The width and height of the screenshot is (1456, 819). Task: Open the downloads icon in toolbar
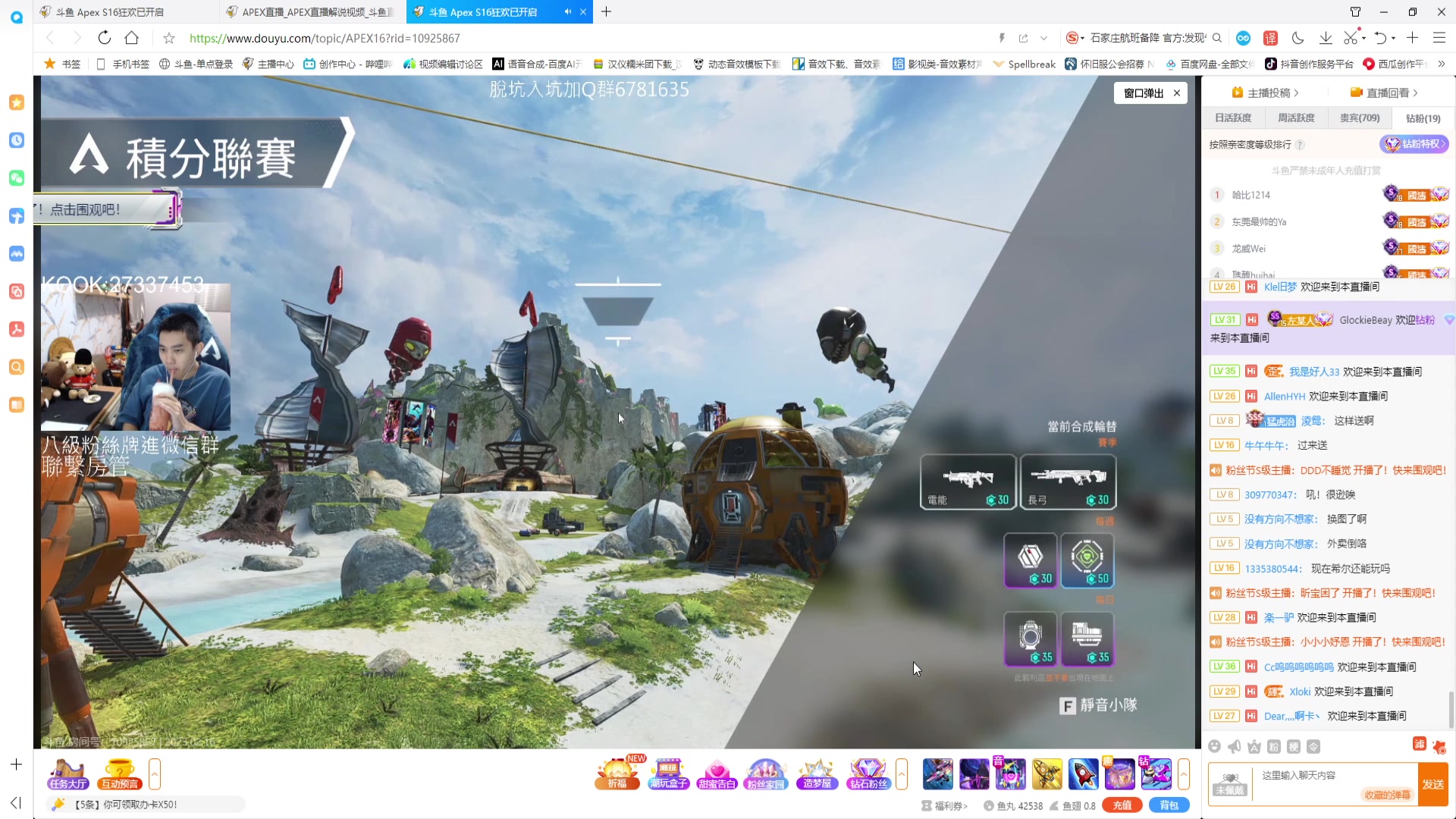pos(1326,38)
